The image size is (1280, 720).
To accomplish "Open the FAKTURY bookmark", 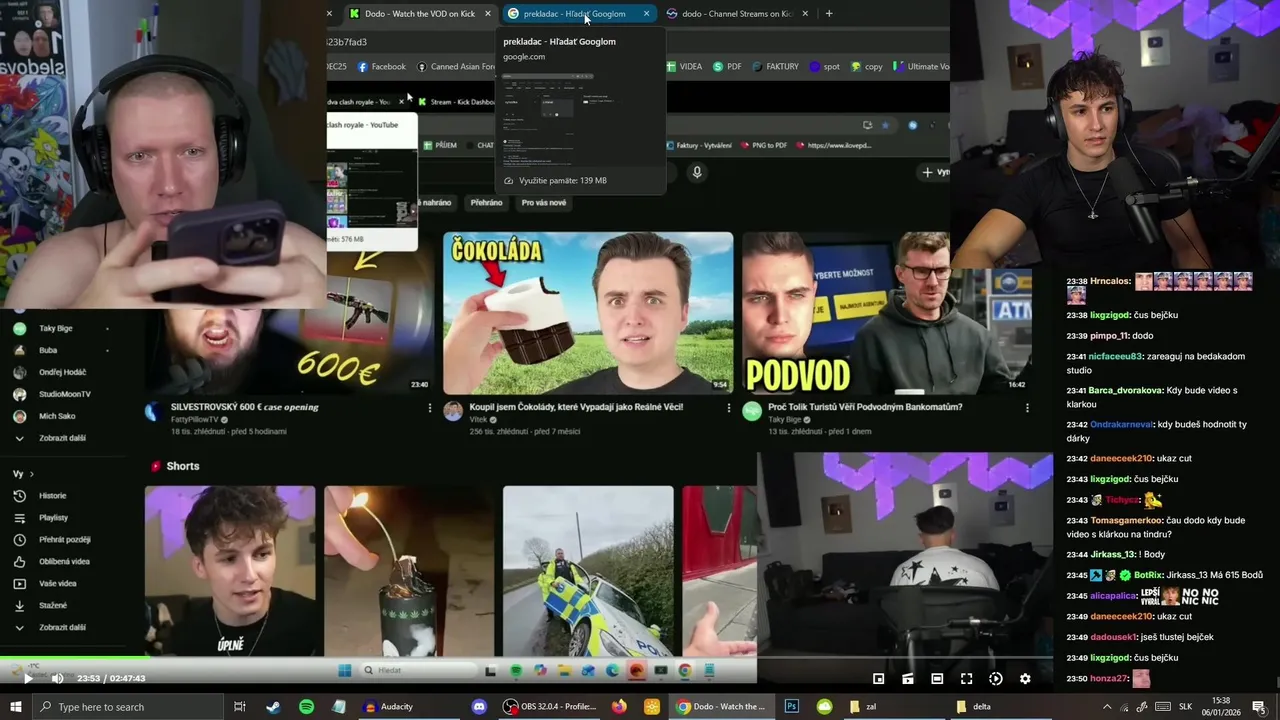I will pyautogui.click(x=775, y=67).
